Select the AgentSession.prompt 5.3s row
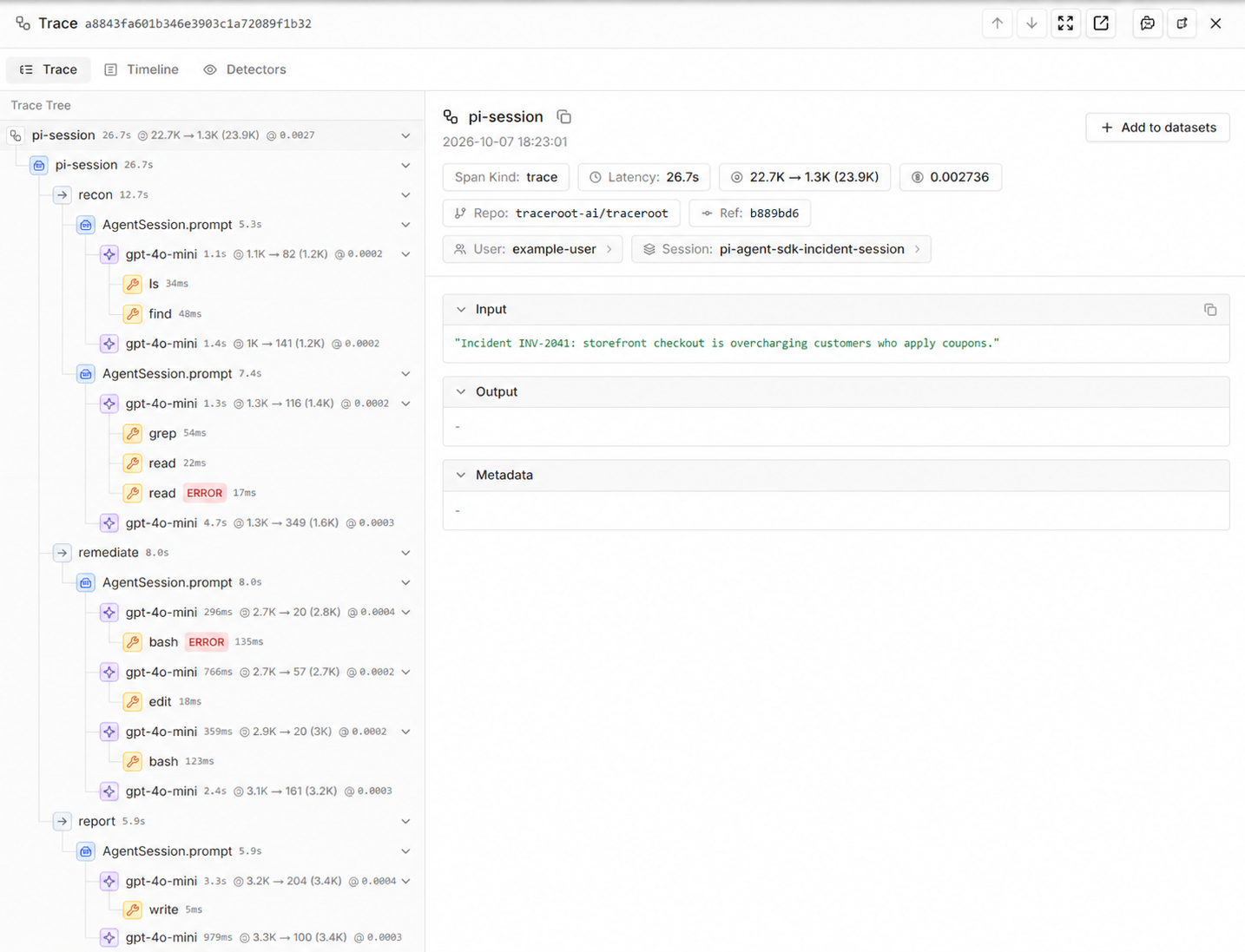The height and width of the screenshot is (952, 1245). point(213,225)
